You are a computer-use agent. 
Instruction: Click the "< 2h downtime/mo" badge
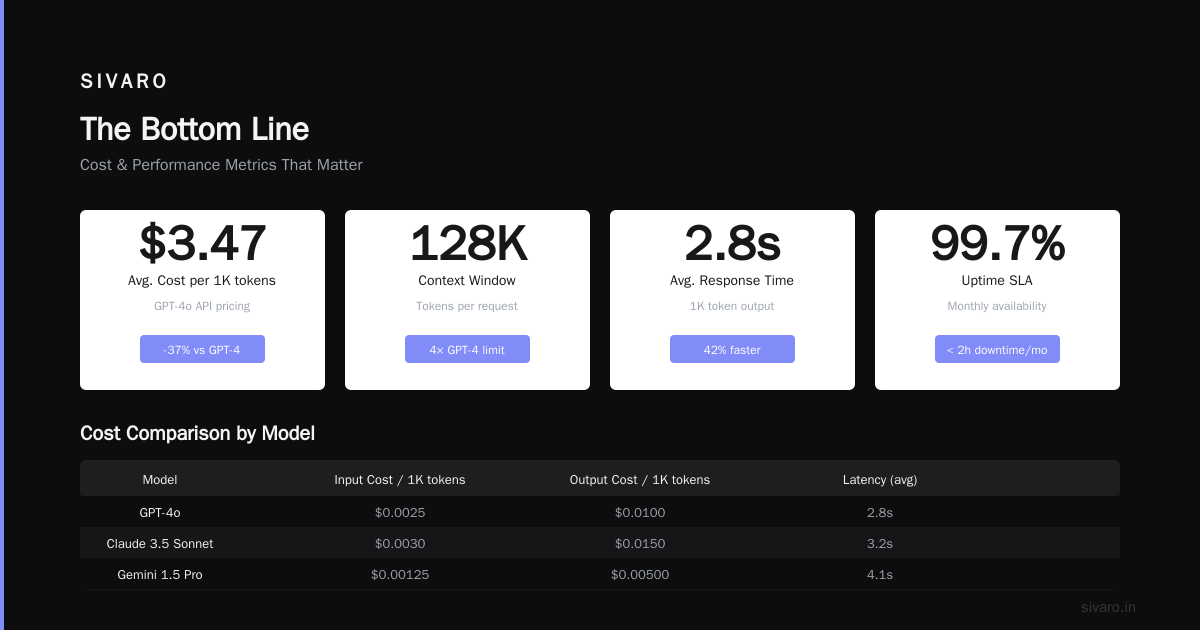[997, 349]
